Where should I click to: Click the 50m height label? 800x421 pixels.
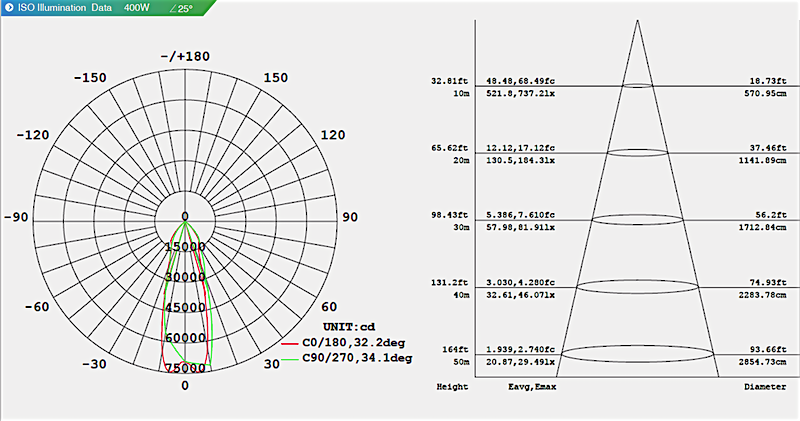[x=461, y=362]
